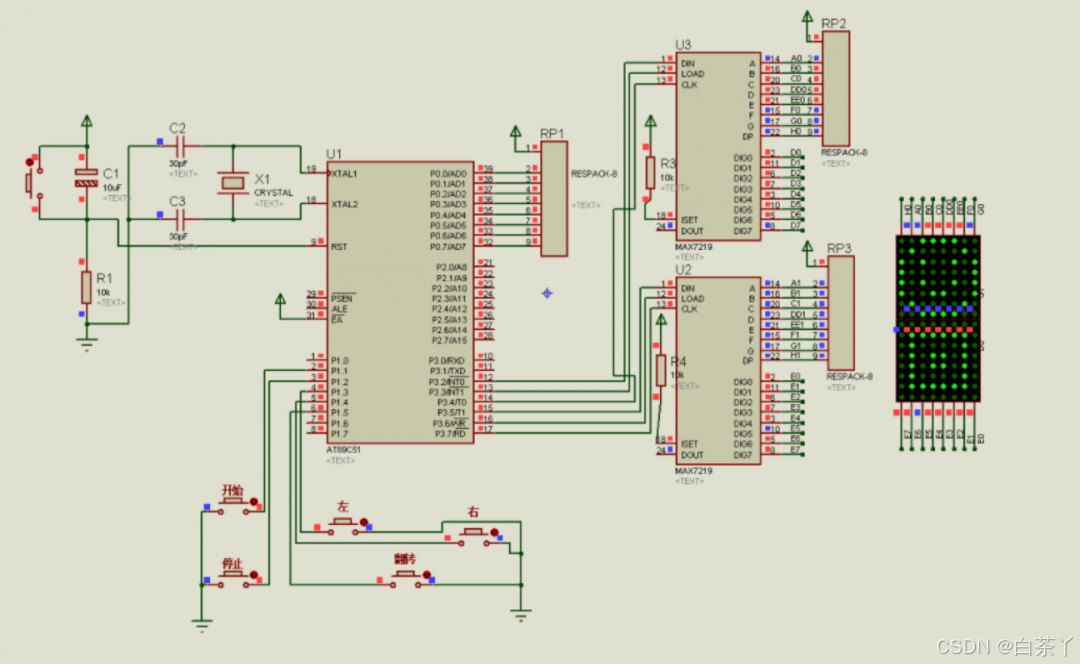The height and width of the screenshot is (664, 1080).
Task: Click the power arrow connected to EA pin
Action: pos(280,300)
